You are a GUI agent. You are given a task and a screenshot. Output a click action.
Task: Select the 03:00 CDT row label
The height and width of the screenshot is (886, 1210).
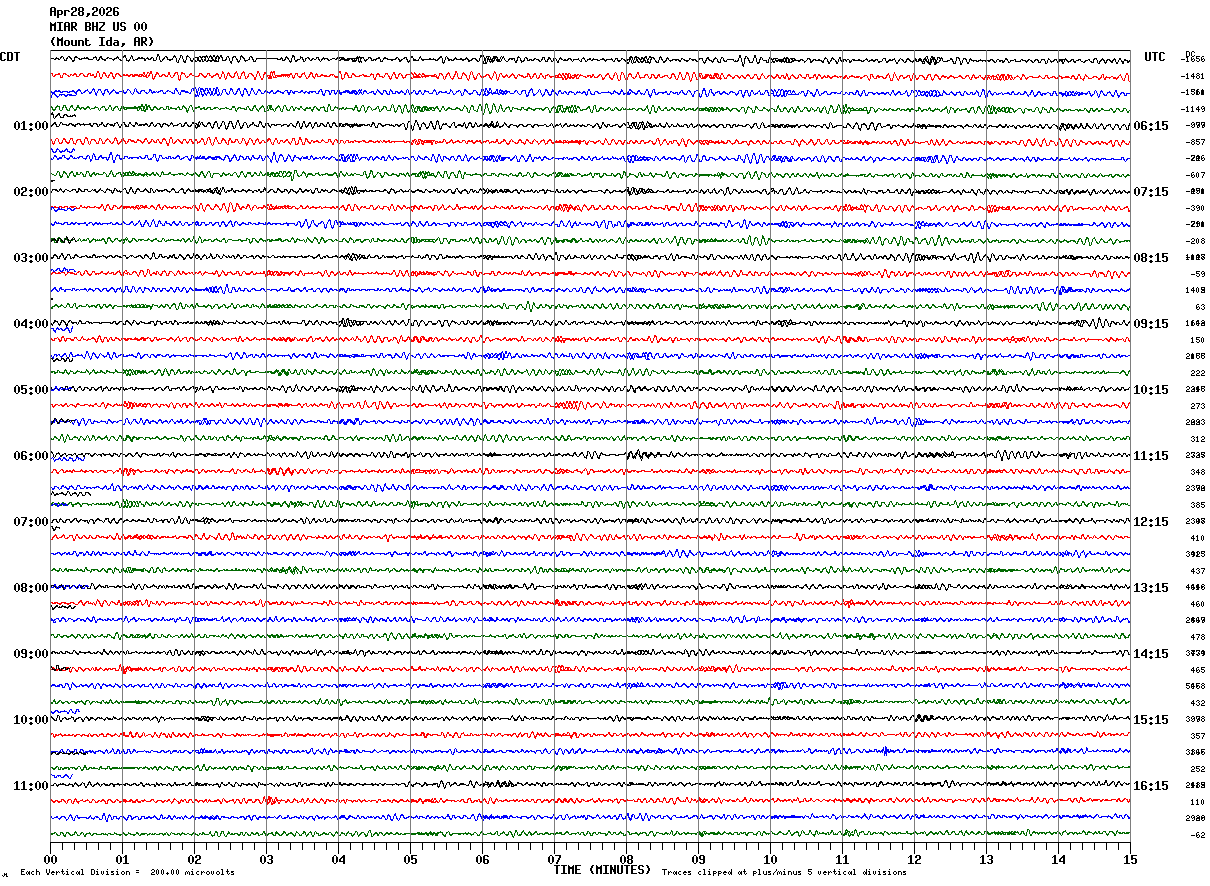click(x=30, y=258)
